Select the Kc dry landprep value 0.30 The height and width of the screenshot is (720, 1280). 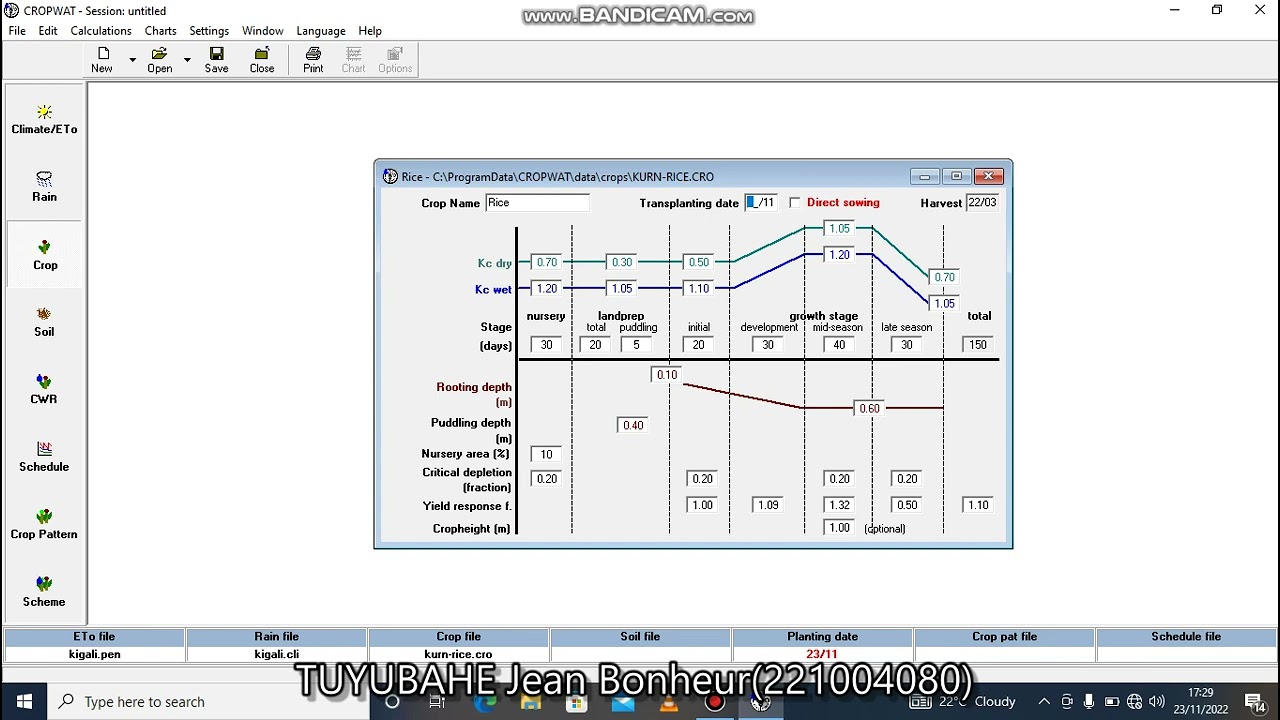[622, 263]
